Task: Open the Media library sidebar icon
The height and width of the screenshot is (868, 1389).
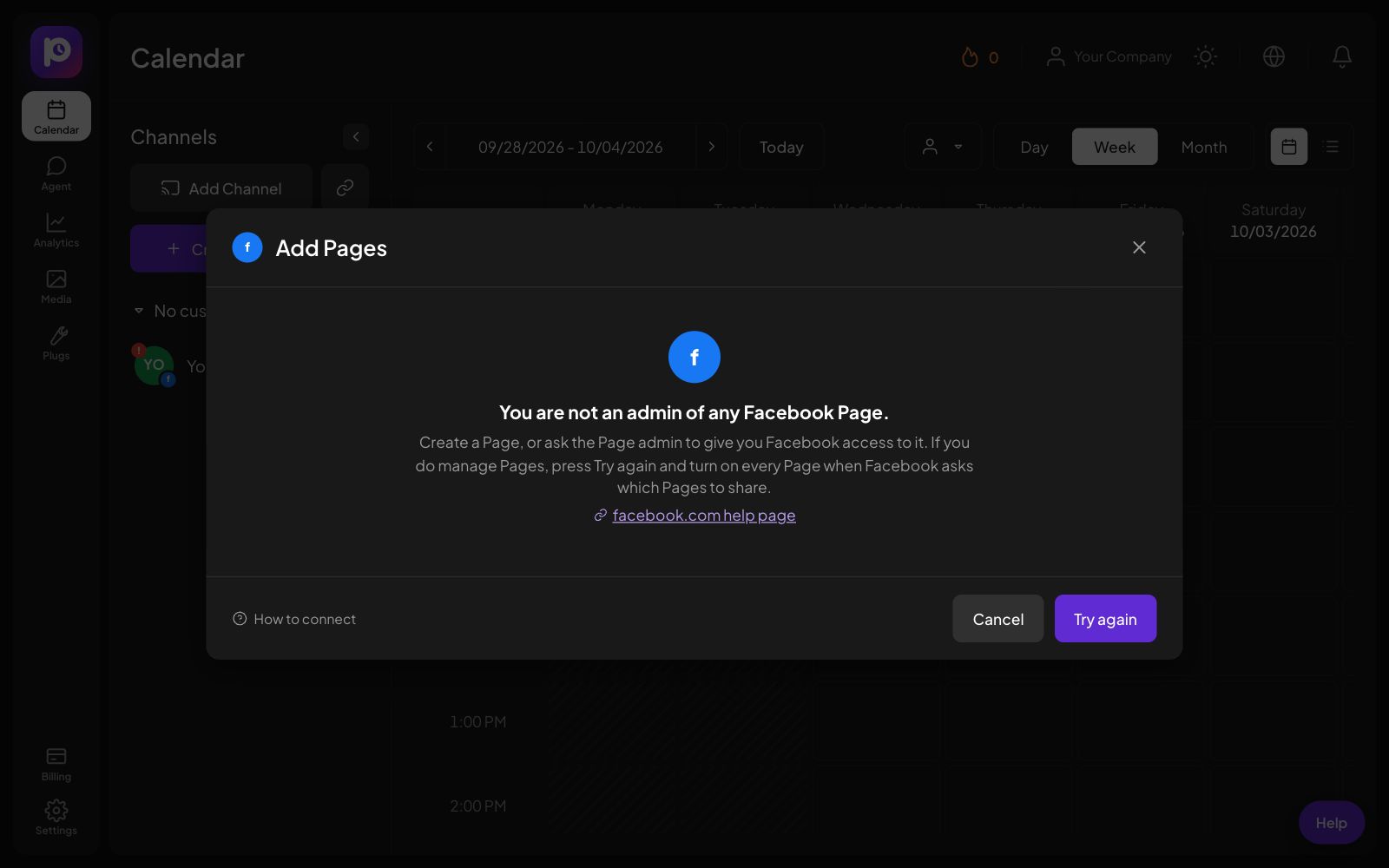Action: click(56, 286)
